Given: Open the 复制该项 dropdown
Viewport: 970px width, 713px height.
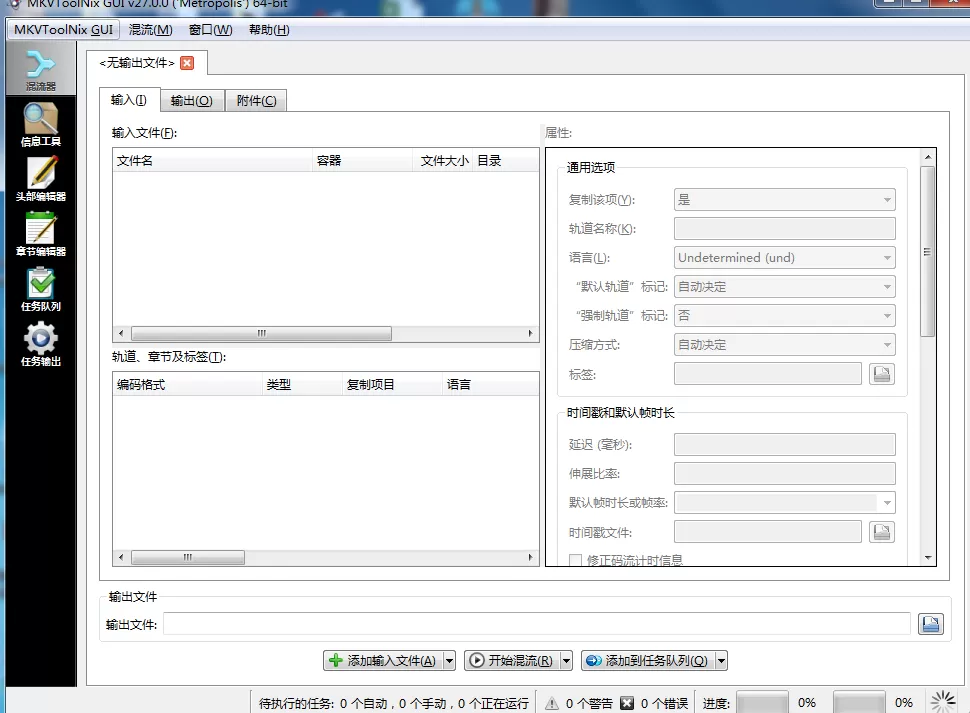Looking at the screenshot, I should 784,199.
